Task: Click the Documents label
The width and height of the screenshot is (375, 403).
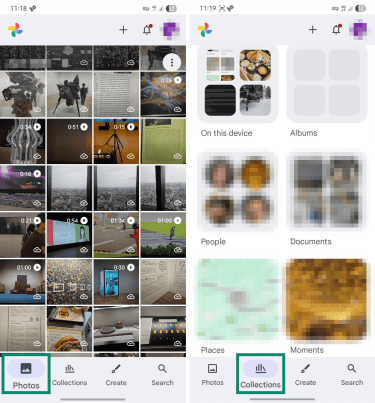Action: pyautogui.click(x=311, y=241)
